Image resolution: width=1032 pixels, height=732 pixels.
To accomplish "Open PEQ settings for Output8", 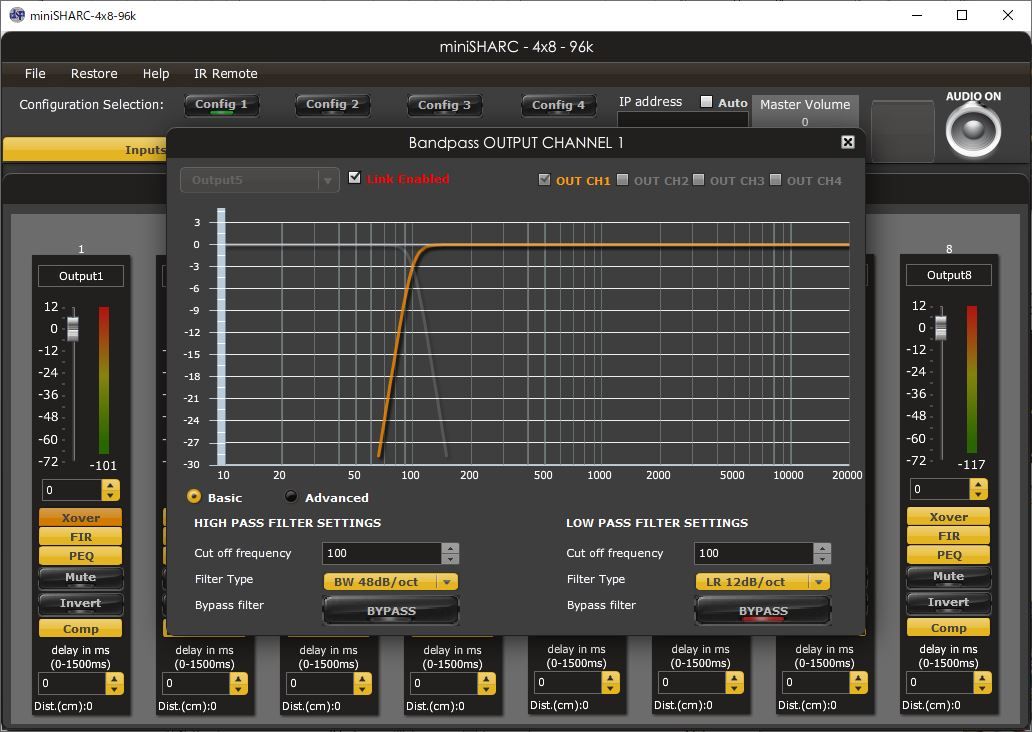I will [948, 555].
